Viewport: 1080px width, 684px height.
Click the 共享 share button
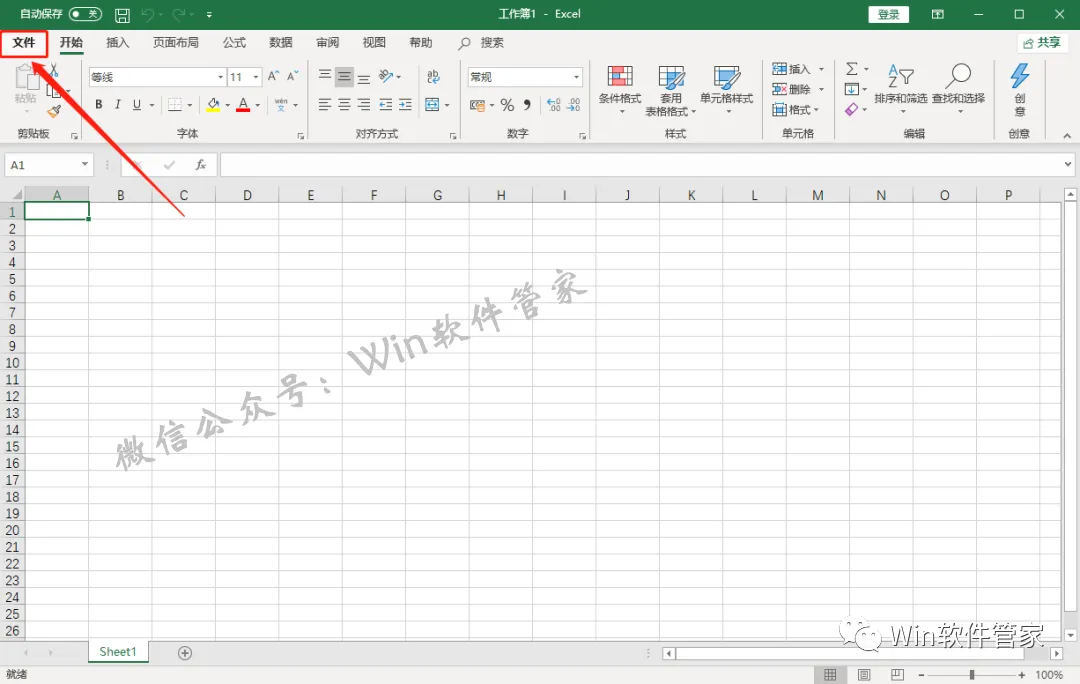[x=1042, y=43]
